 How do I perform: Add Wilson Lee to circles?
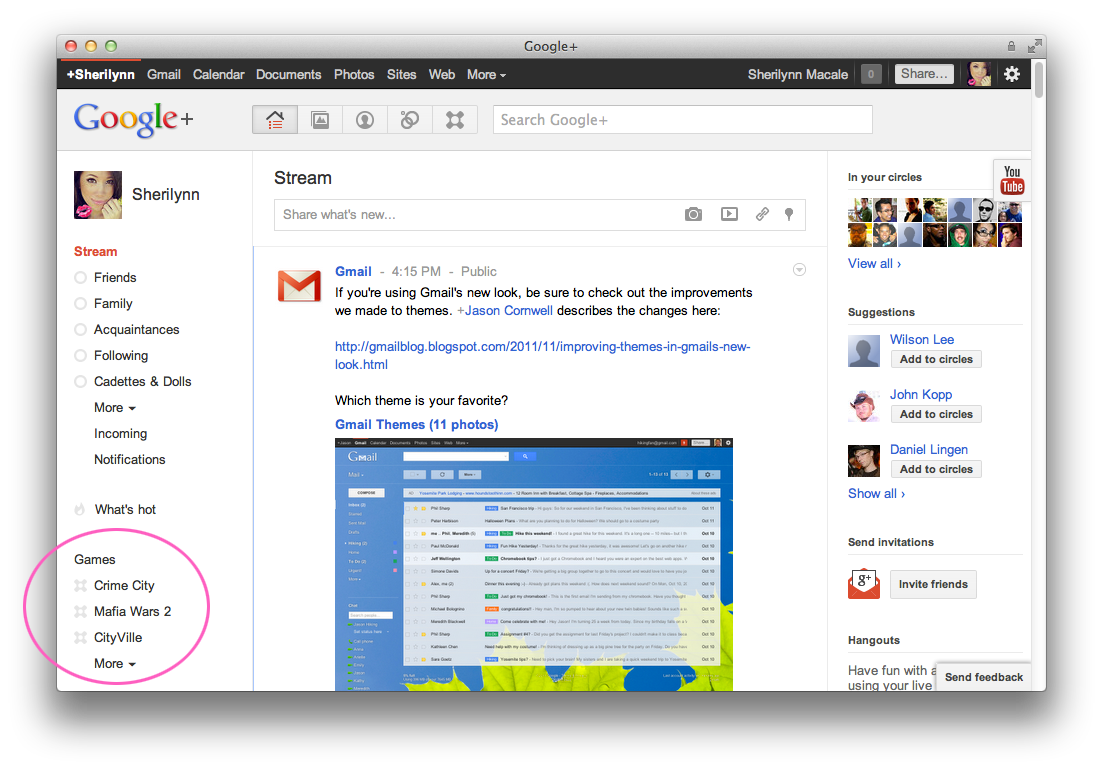tap(936, 359)
